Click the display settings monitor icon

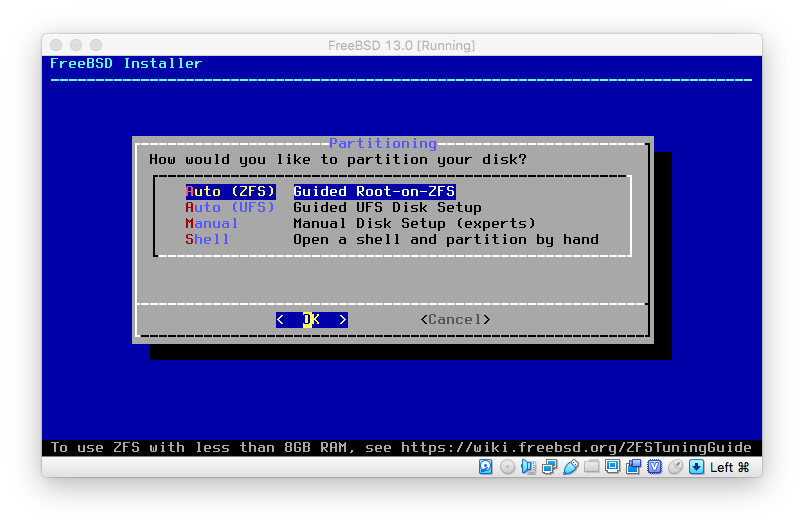613,467
